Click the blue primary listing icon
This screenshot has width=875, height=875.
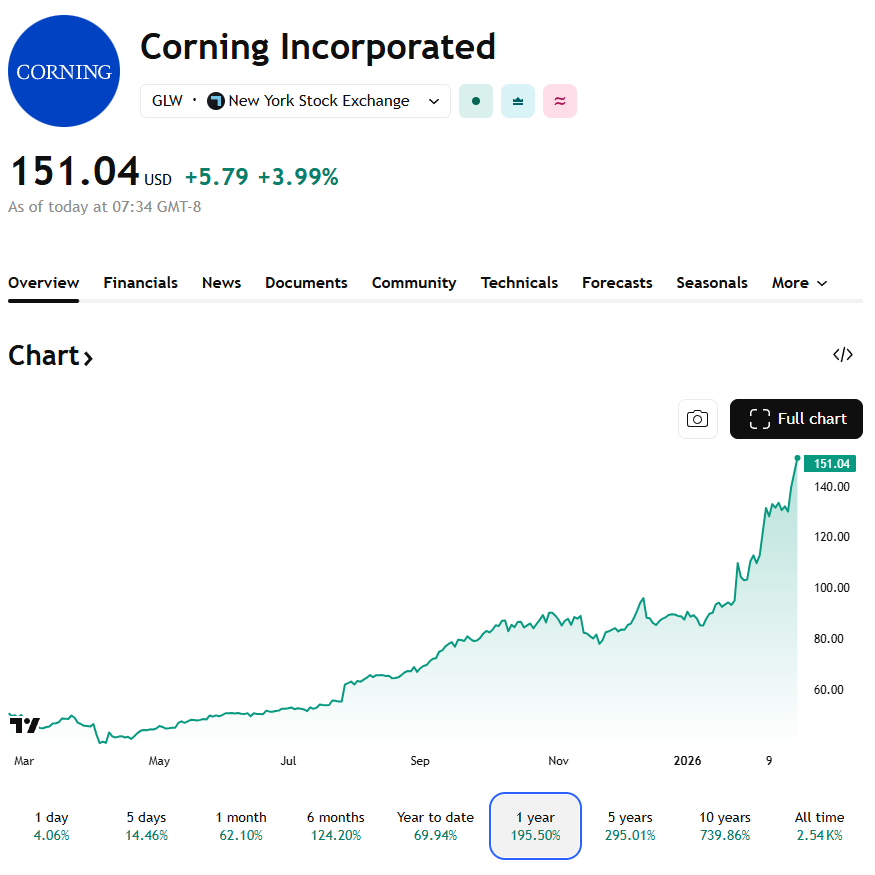coord(518,101)
